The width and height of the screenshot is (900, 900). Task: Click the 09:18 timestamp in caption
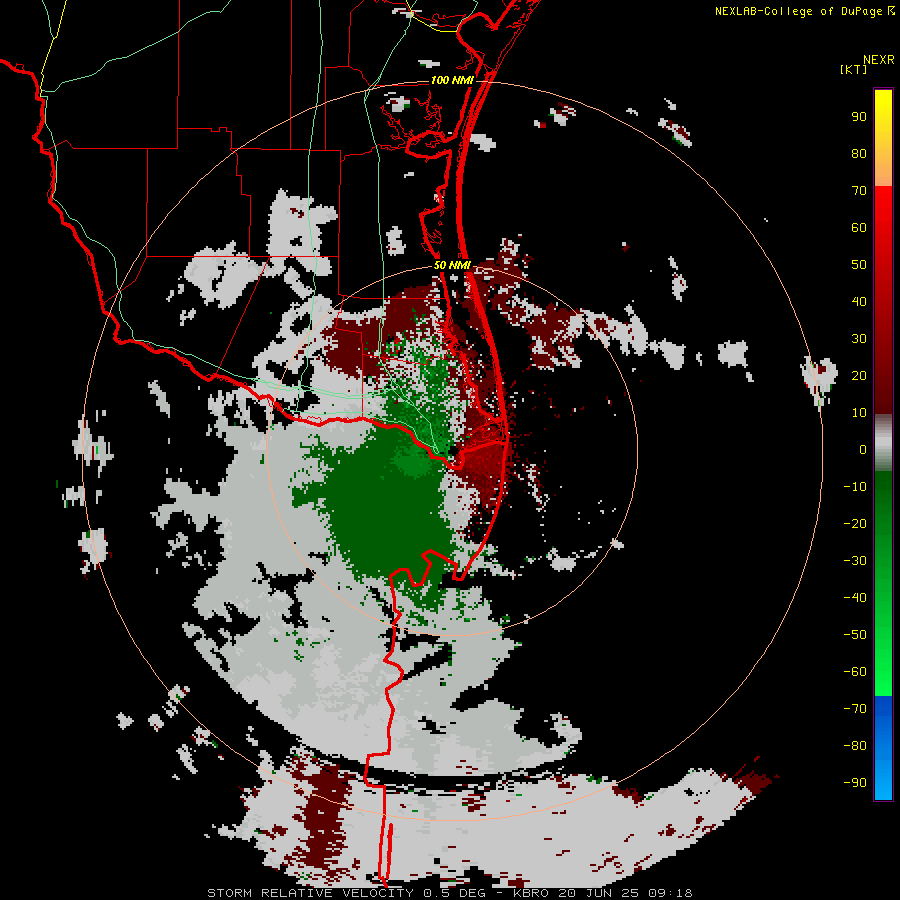(671, 893)
